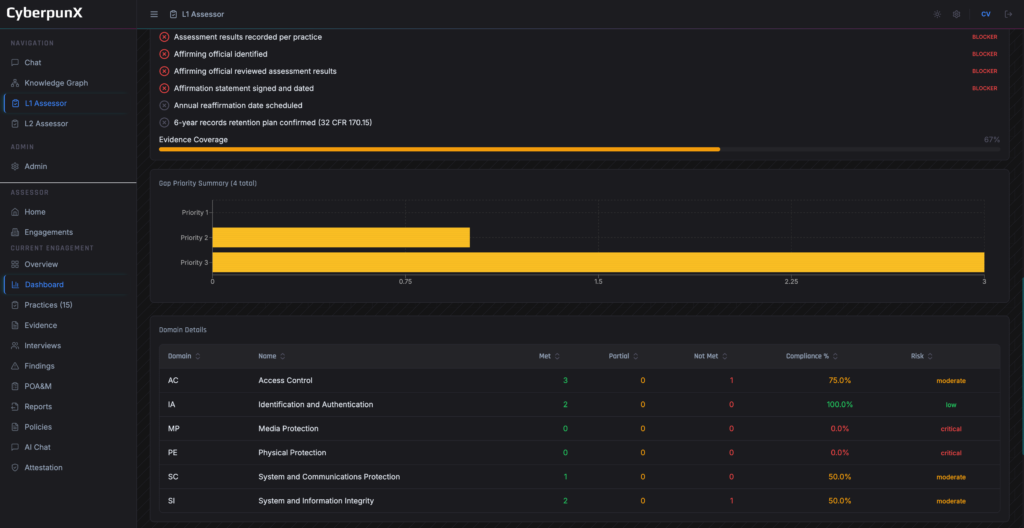This screenshot has width=1024, height=528.
Task: Switch to the L2 Assessor section
Action: tap(46, 124)
